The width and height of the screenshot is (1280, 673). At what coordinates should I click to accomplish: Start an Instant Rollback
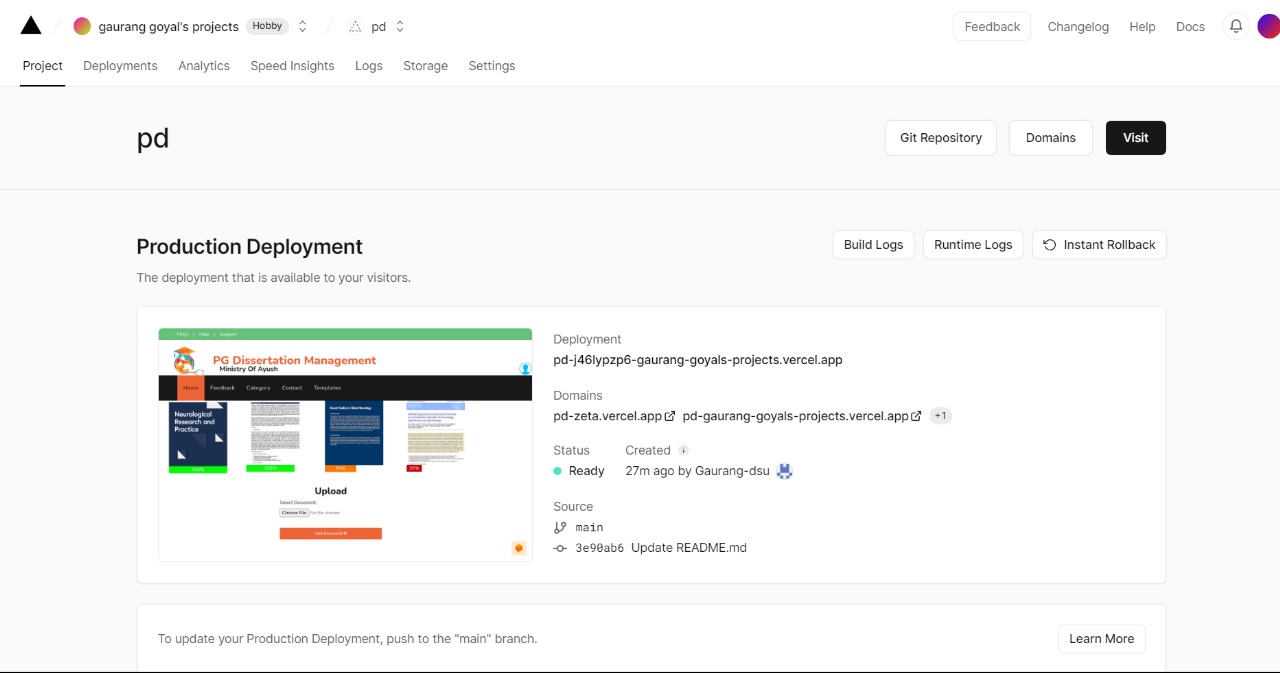1099,244
